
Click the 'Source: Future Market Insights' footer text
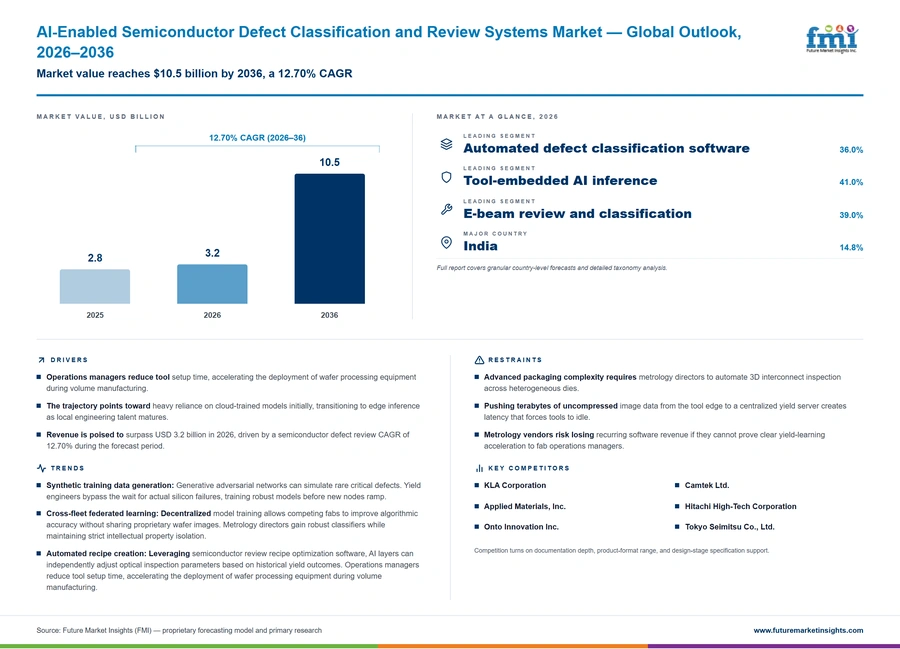179,630
